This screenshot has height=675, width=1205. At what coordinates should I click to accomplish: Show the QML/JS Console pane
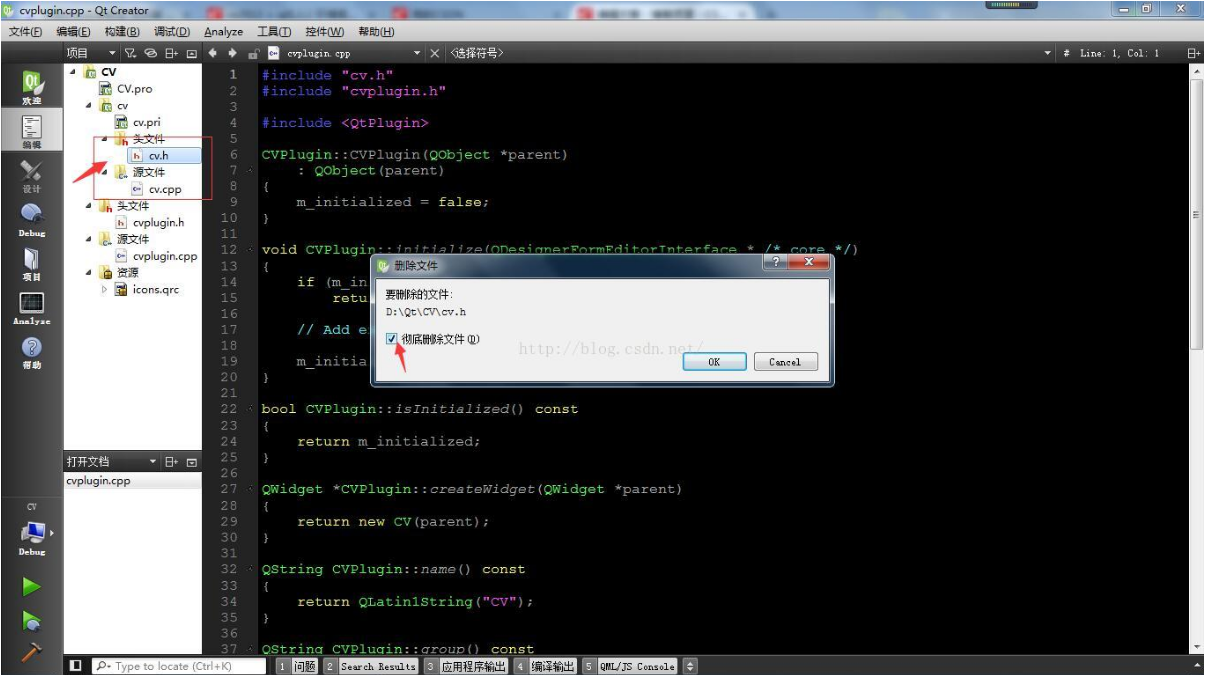[x=630, y=666]
